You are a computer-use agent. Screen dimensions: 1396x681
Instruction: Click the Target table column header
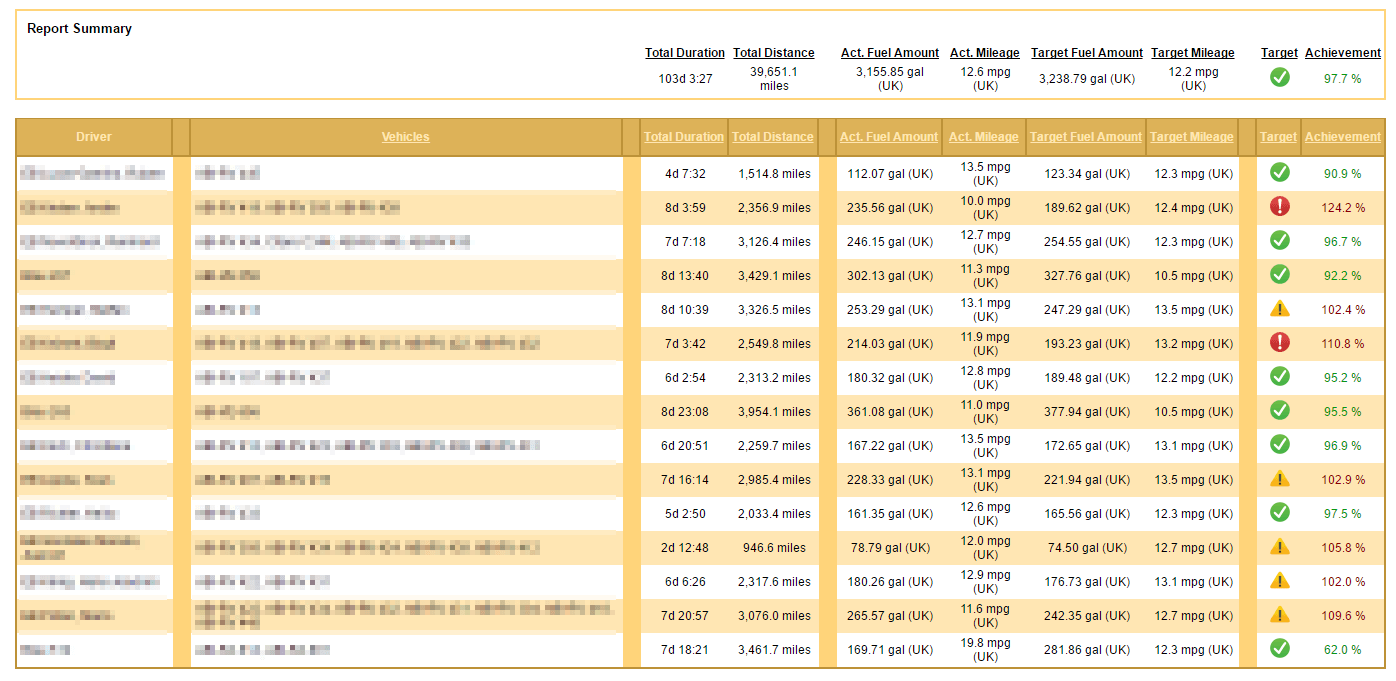coord(1278,137)
